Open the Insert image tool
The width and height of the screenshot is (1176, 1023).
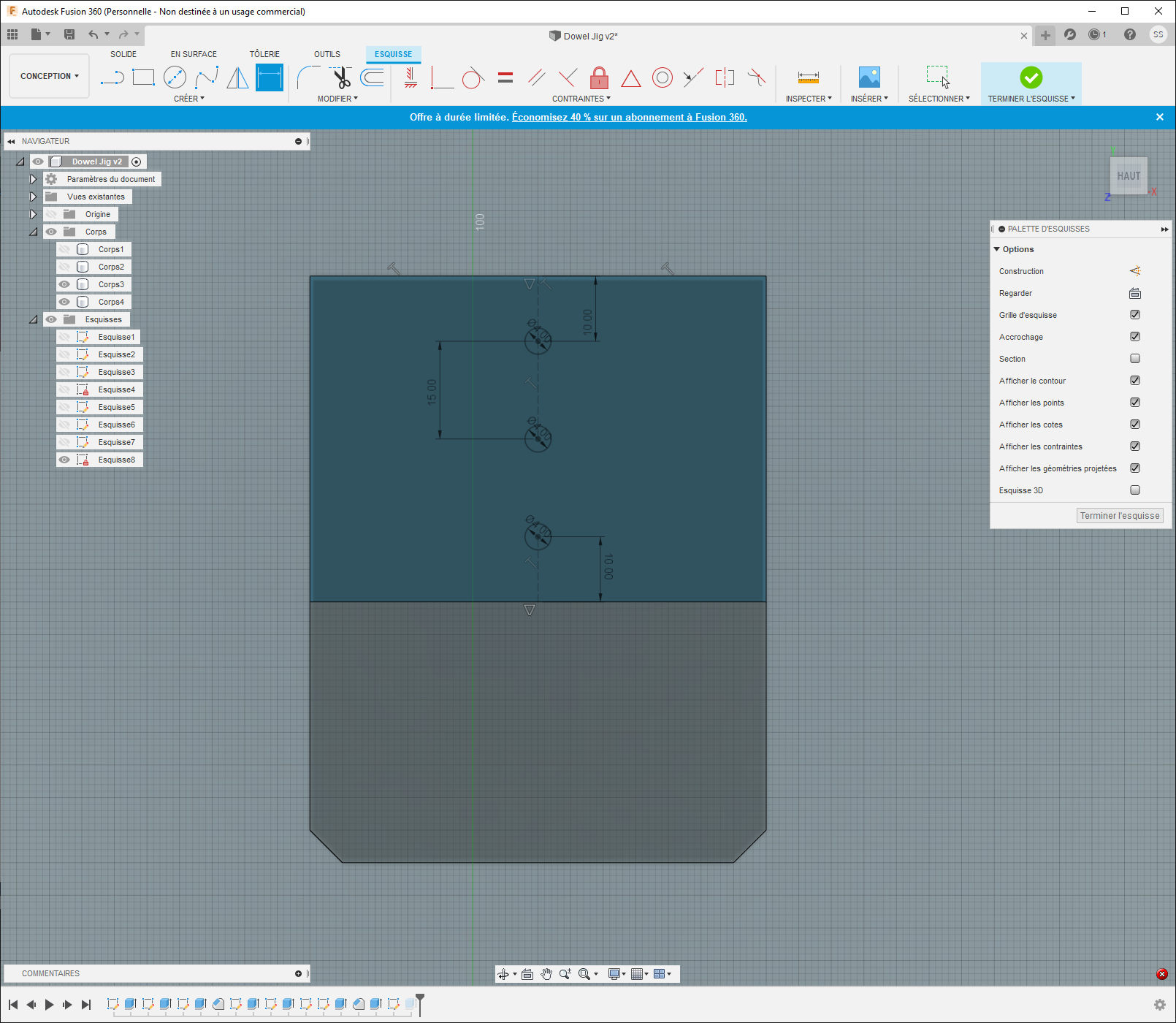click(x=869, y=77)
